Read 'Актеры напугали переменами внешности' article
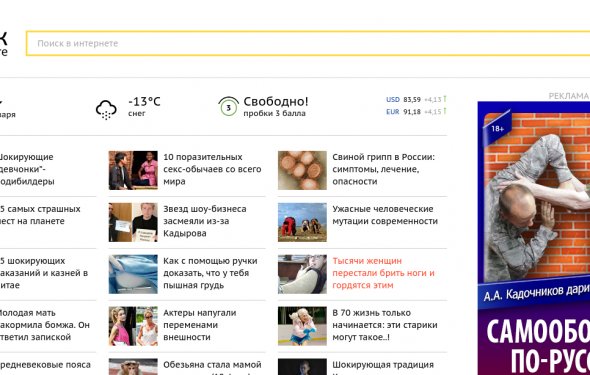Image resolution: width=590 pixels, height=375 pixels. click(199, 325)
